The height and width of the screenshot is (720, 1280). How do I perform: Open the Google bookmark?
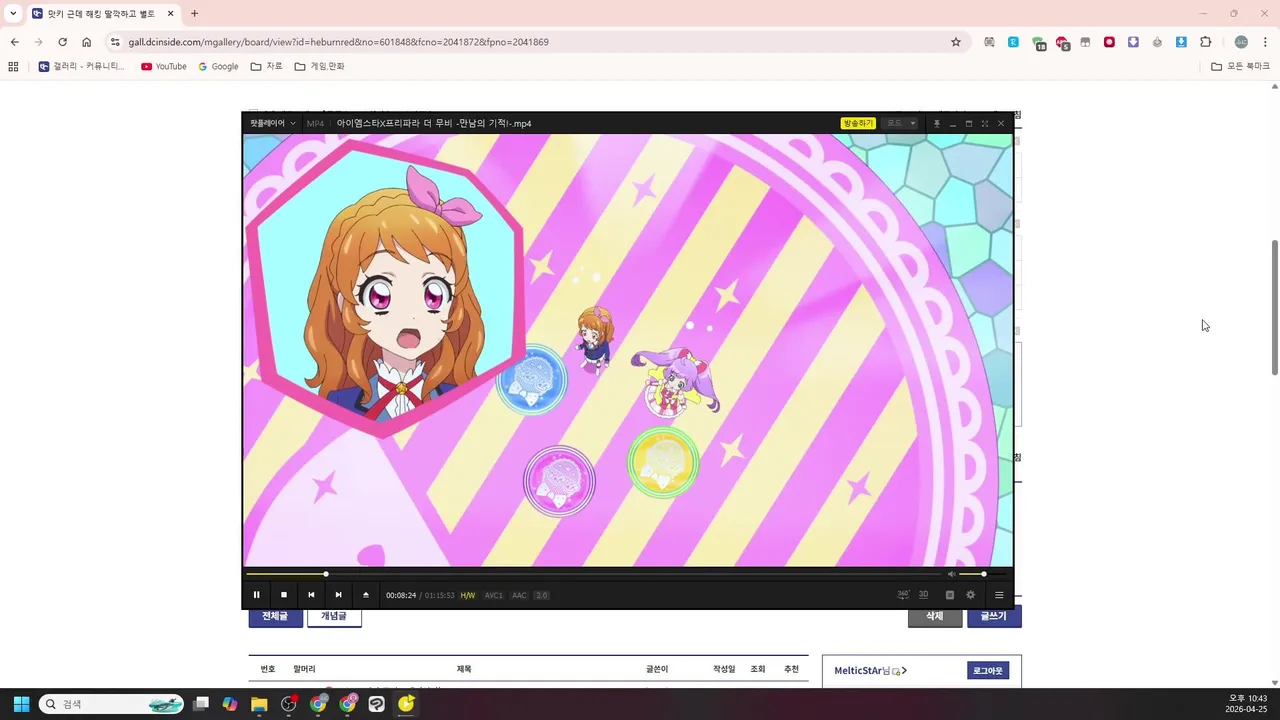[x=218, y=66]
